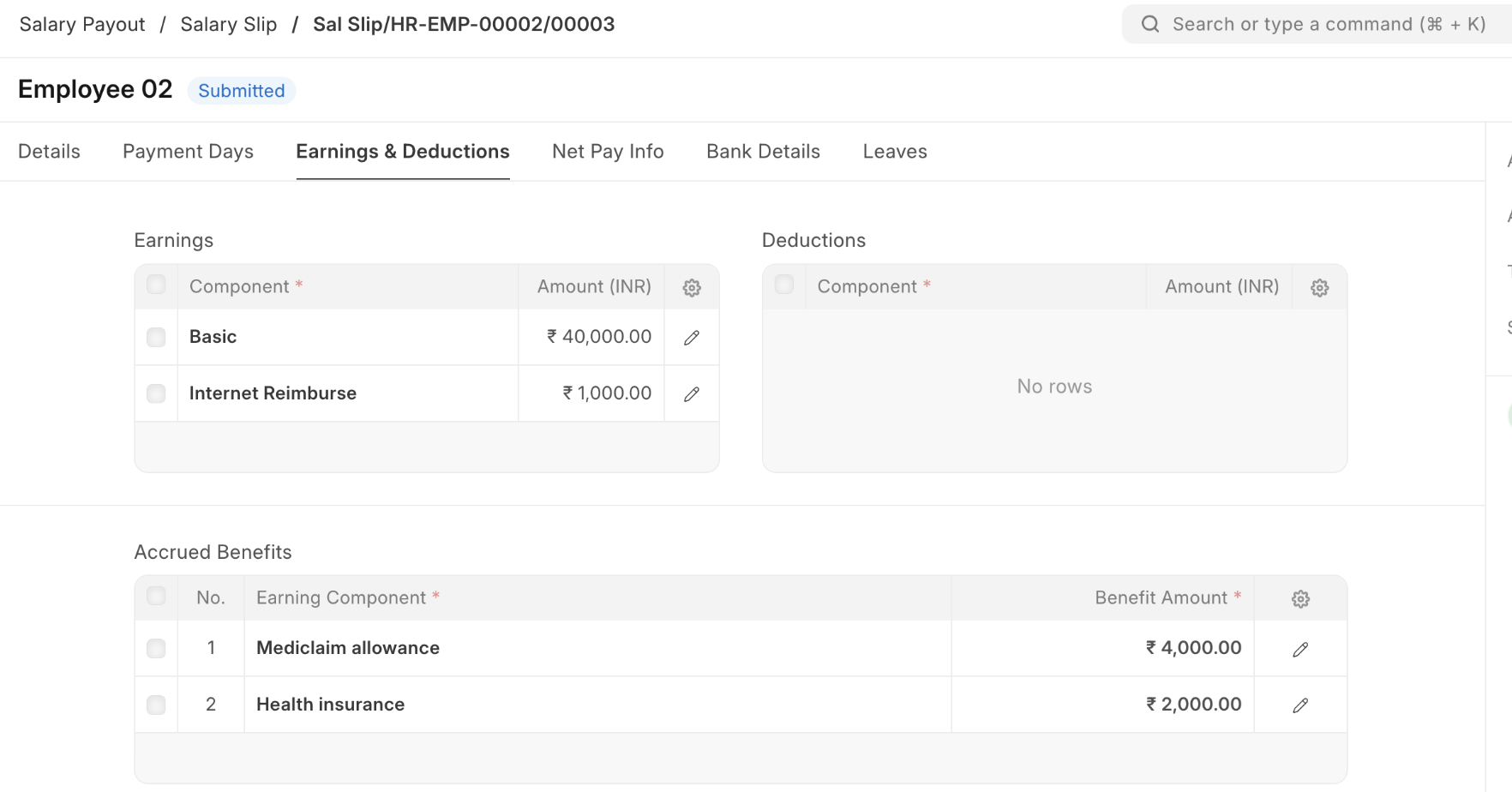Tick the Internet Reimburse row checkbox
The height and width of the screenshot is (792, 1512).
pos(156,393)
